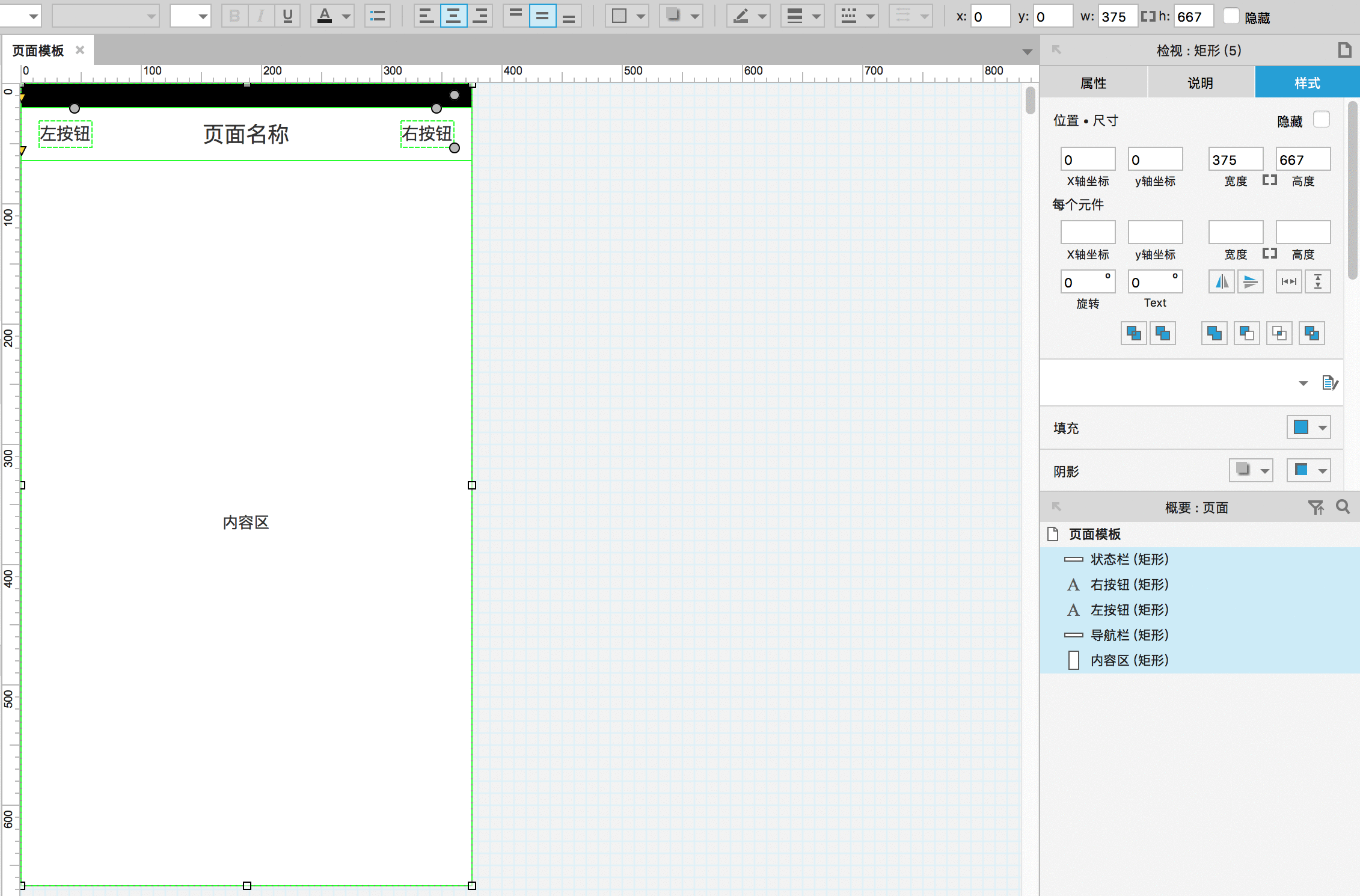1360x896 pixels.
Task: Expand the toolbar fill color arrow
Action: [x=641, y=16]
